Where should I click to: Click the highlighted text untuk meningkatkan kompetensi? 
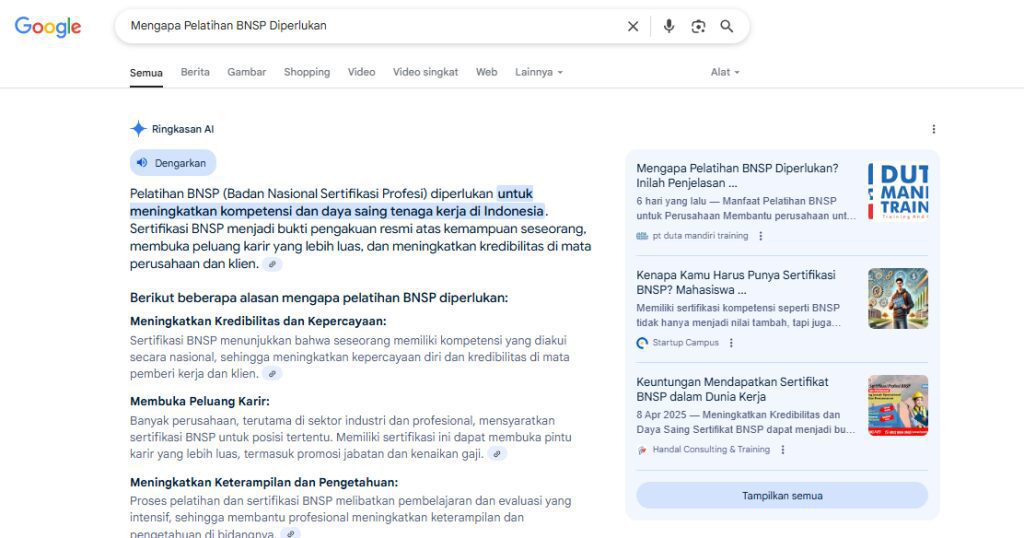[x=337, y=202]
